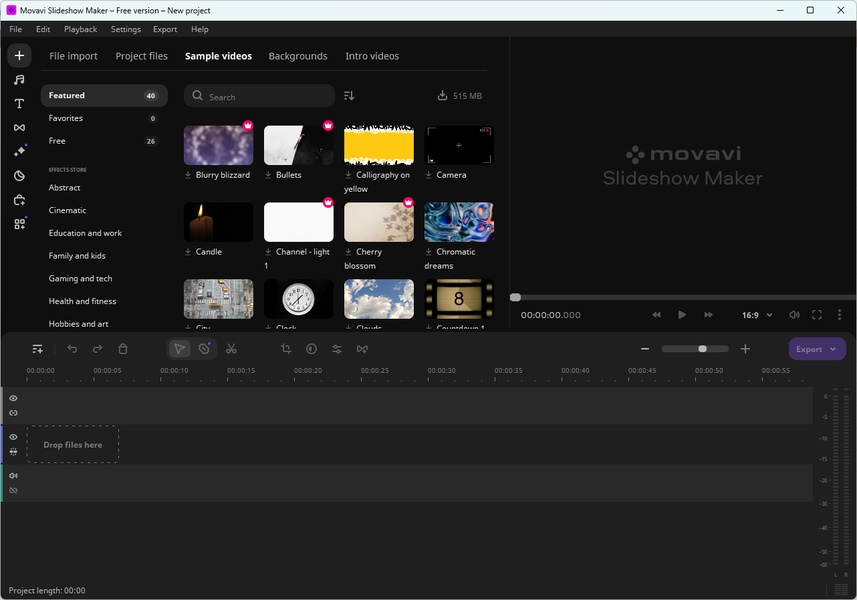Select the Featured category

tap(104, 96)
